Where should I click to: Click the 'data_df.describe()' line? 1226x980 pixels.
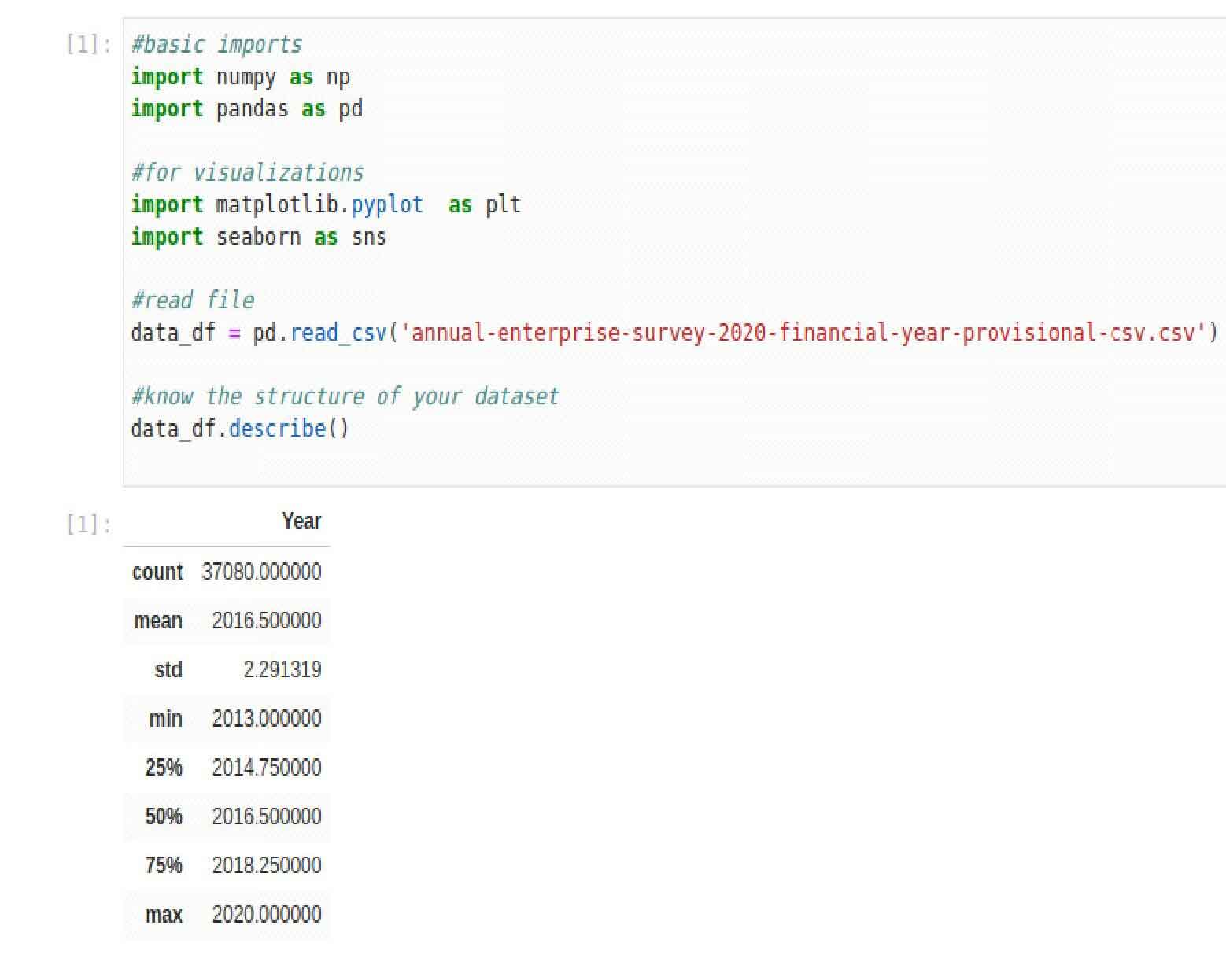[240, 429]
